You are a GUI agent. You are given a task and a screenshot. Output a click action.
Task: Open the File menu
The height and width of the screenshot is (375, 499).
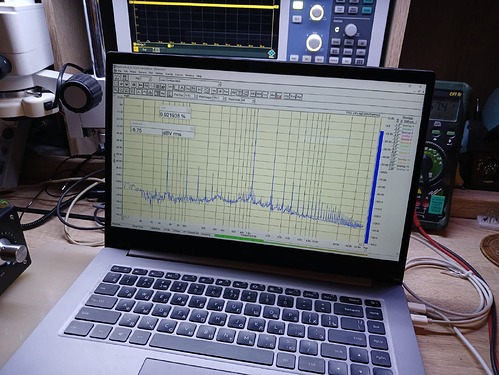pos(119,71)
